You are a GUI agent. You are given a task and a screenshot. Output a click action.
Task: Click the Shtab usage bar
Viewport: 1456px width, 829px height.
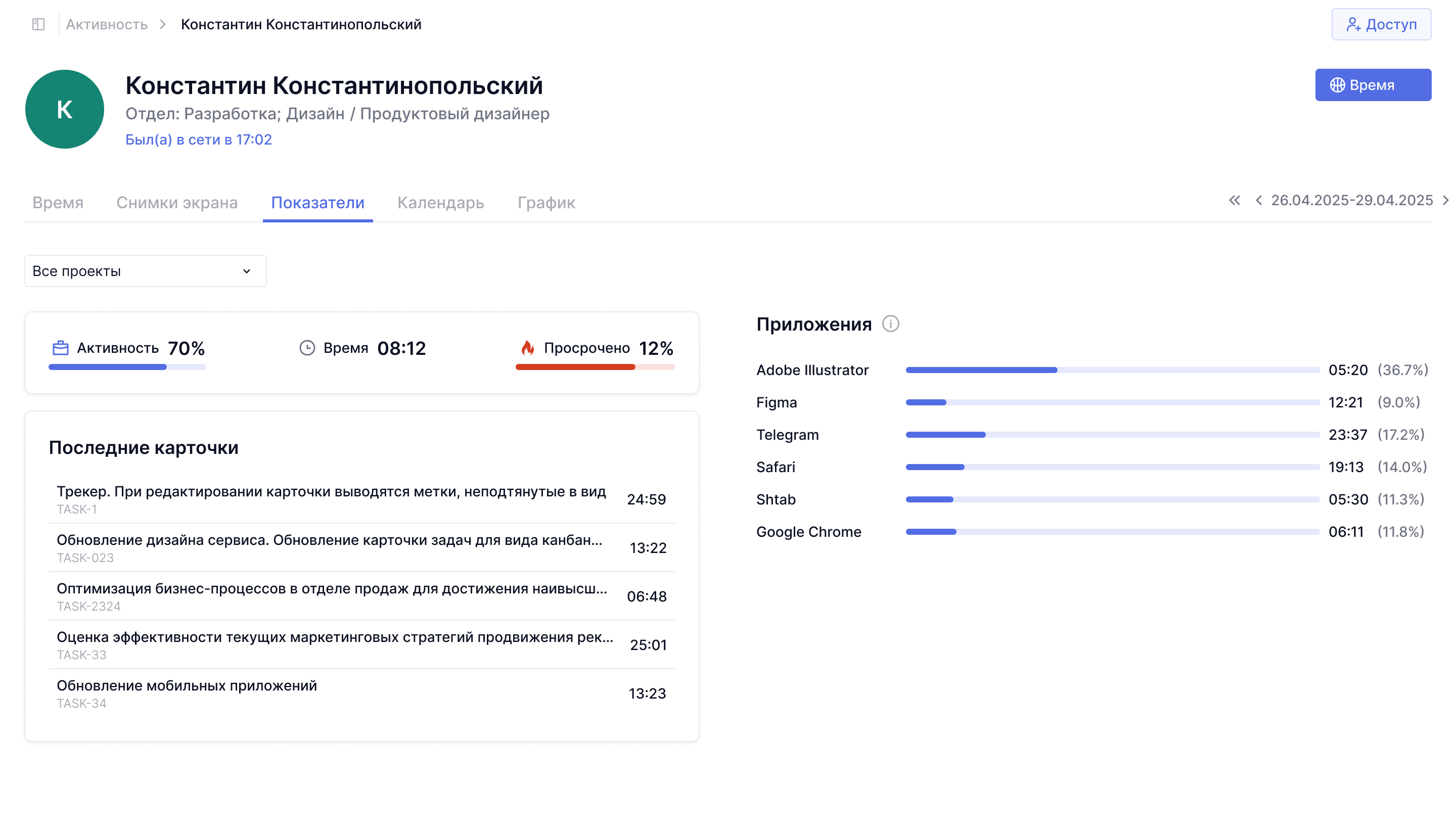1113,499
